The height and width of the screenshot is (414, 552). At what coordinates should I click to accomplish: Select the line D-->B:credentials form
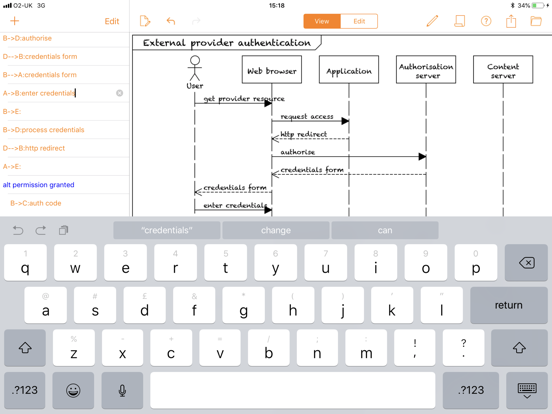point(65,56)
